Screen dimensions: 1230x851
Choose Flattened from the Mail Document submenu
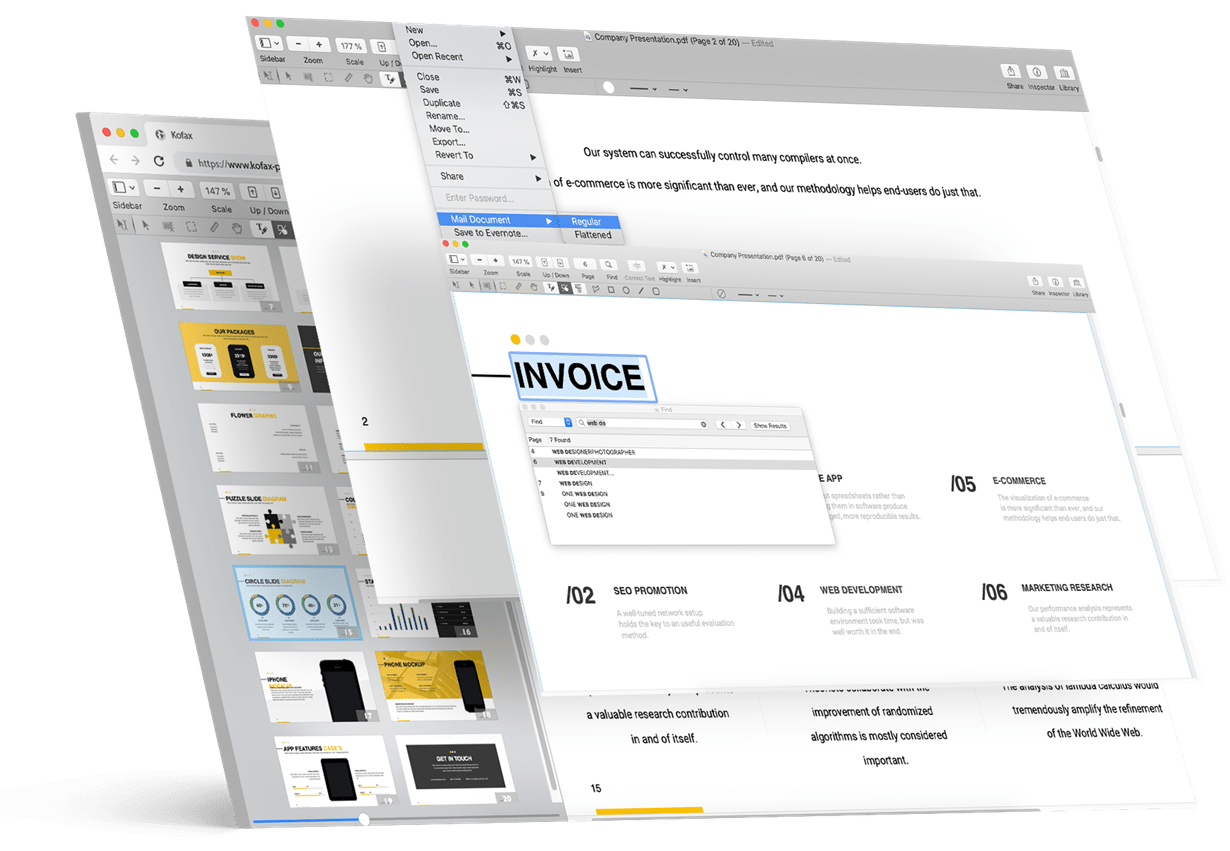click(593, 234)
